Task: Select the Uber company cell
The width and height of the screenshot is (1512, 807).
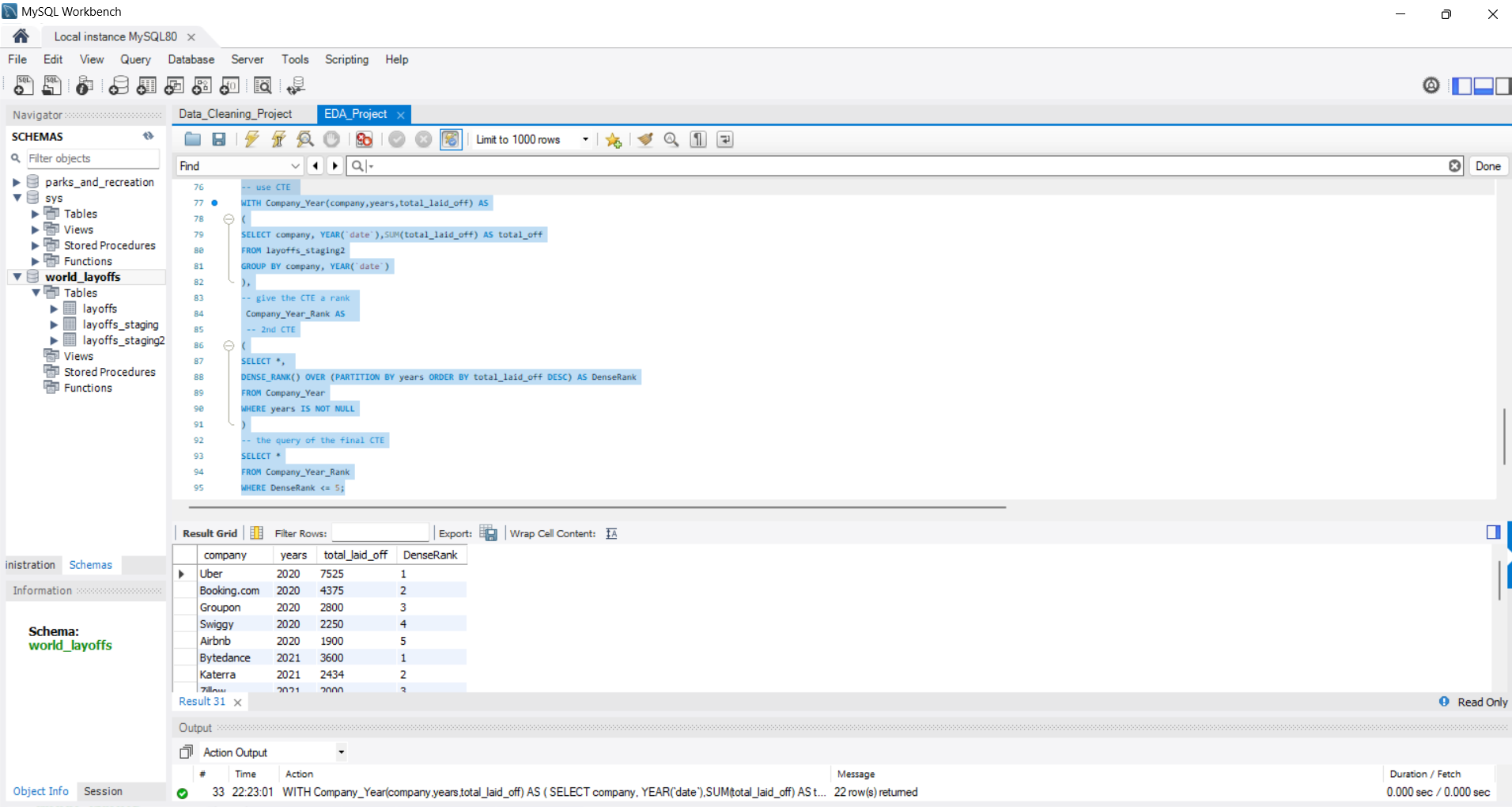Action: coord(234,574)
